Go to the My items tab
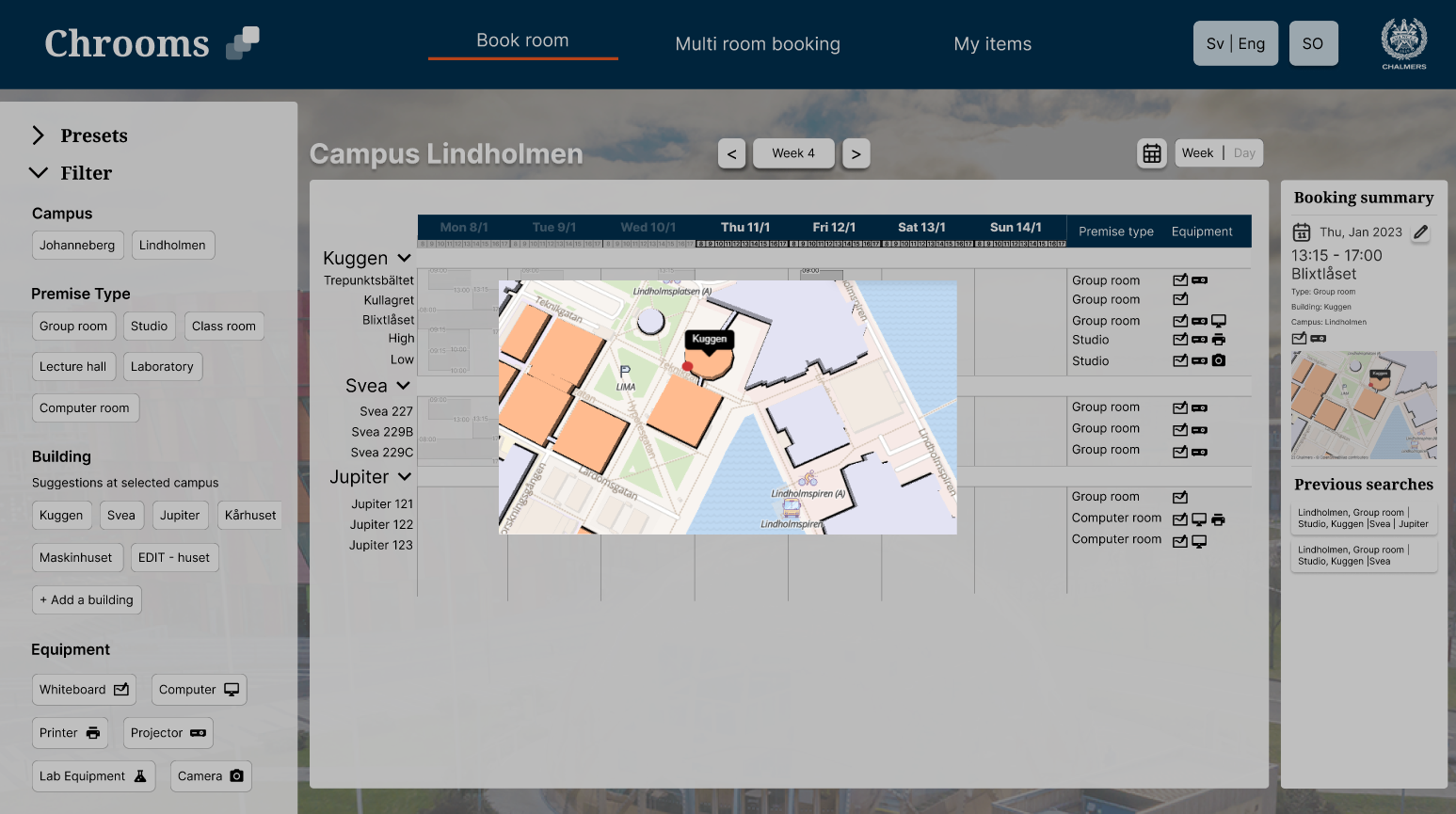This screenshot has width=1456, height=814. 992,44
